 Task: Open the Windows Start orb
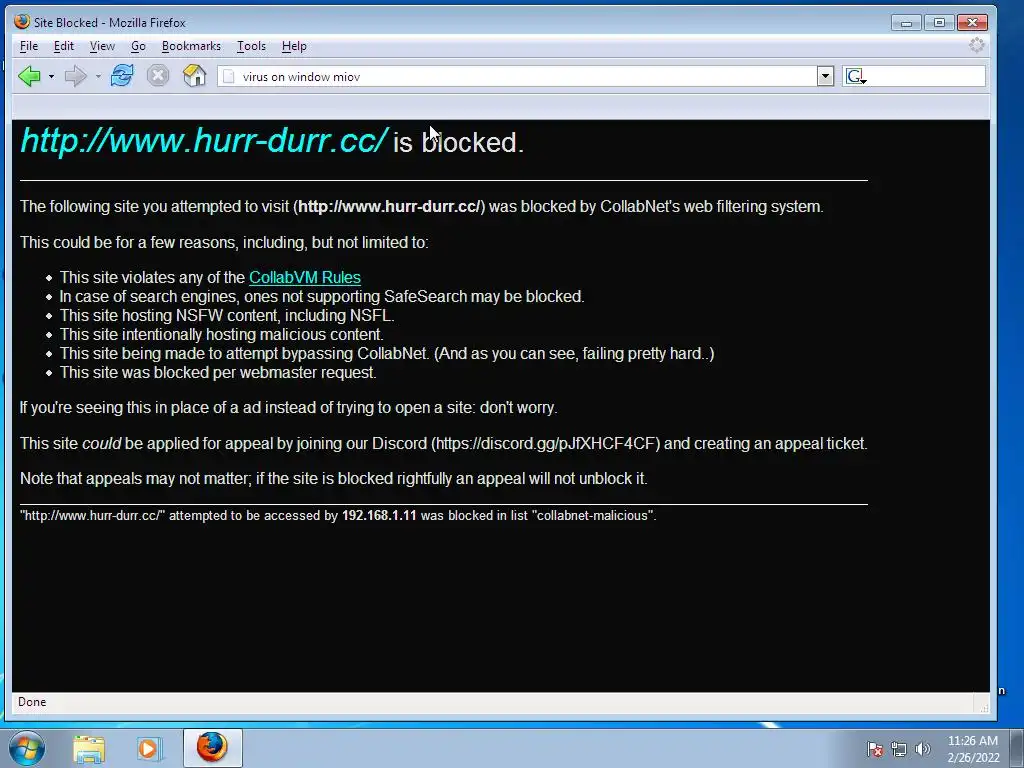click(x=27, y=748)
